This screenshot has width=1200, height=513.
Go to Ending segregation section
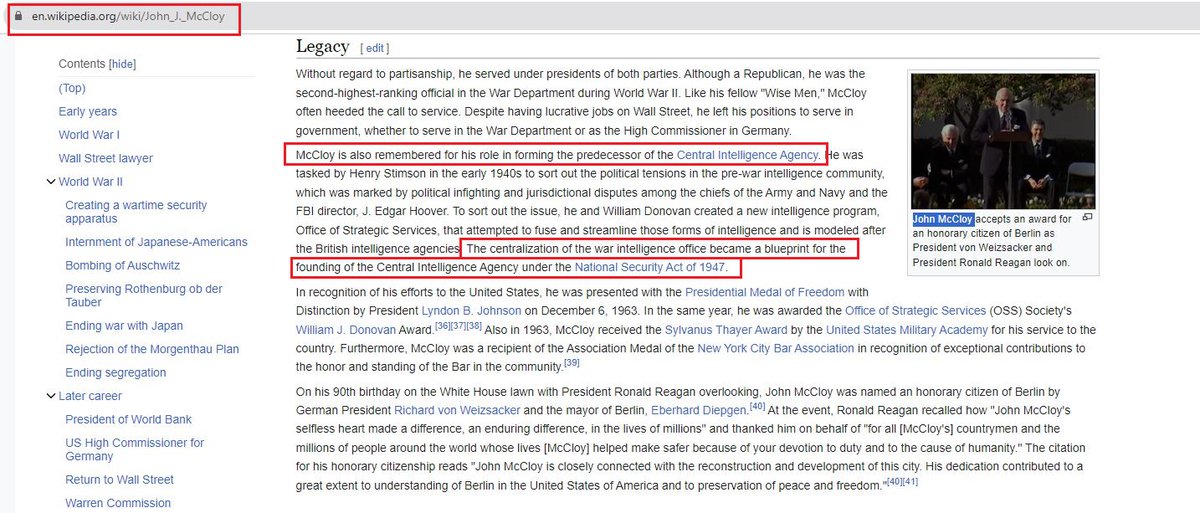click(116, 373)
